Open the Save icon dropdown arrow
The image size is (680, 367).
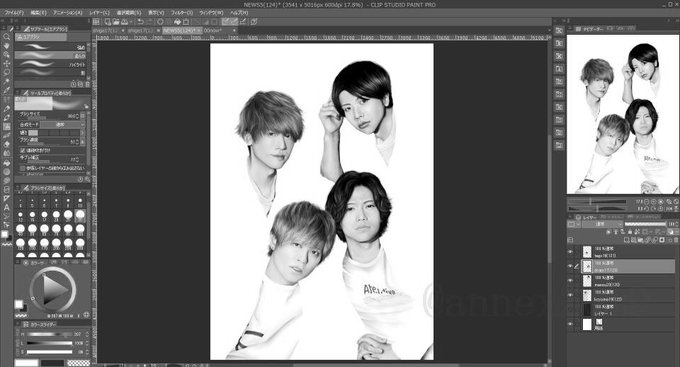pos(131,22)
